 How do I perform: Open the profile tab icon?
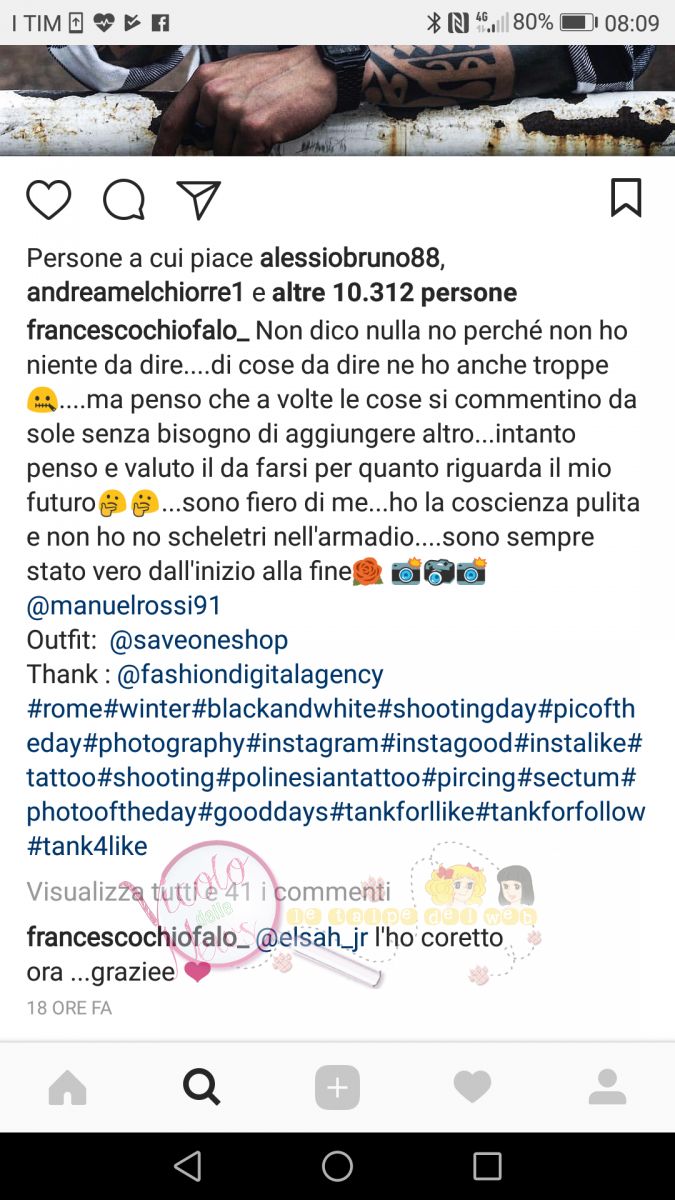607,1087
